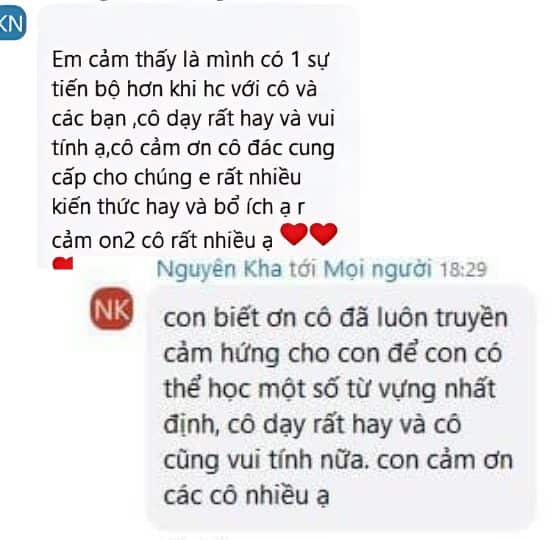Click line 'cấp cho chúng e rất nhiều'

click(176, 178)
